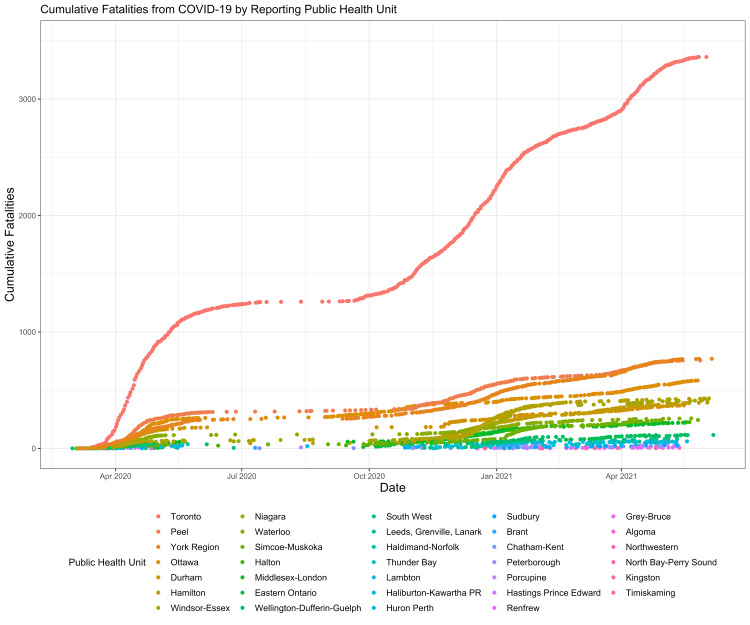Image resolution: width=750 pixels, height=625 pixels.
Task: Click the 'Porcupine' legend label
Action: (526, 578)
